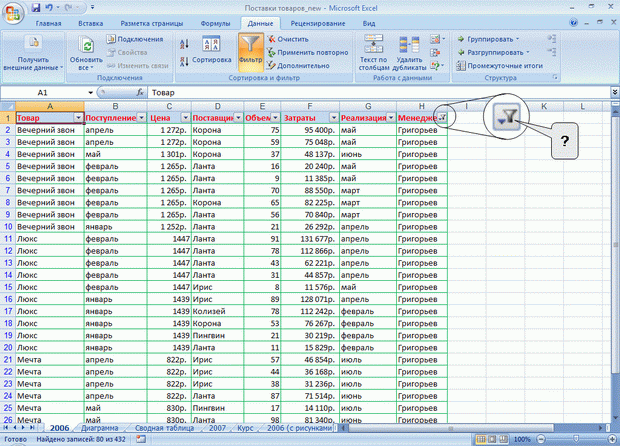Sort ascending with the А-Я icon
620x446 pixels.
click(x=184, y=44)
